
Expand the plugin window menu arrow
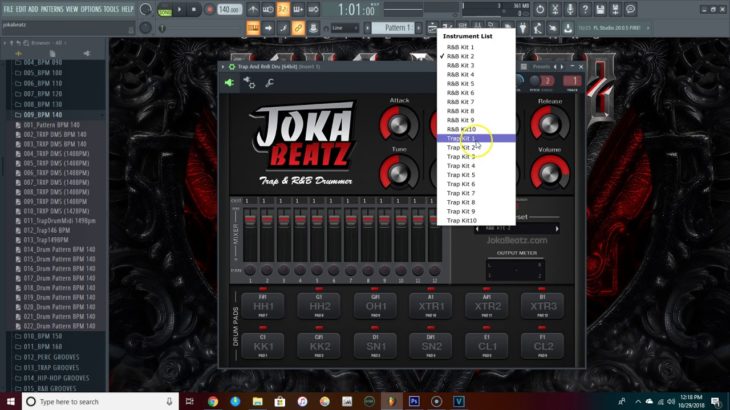pos(223,67)
